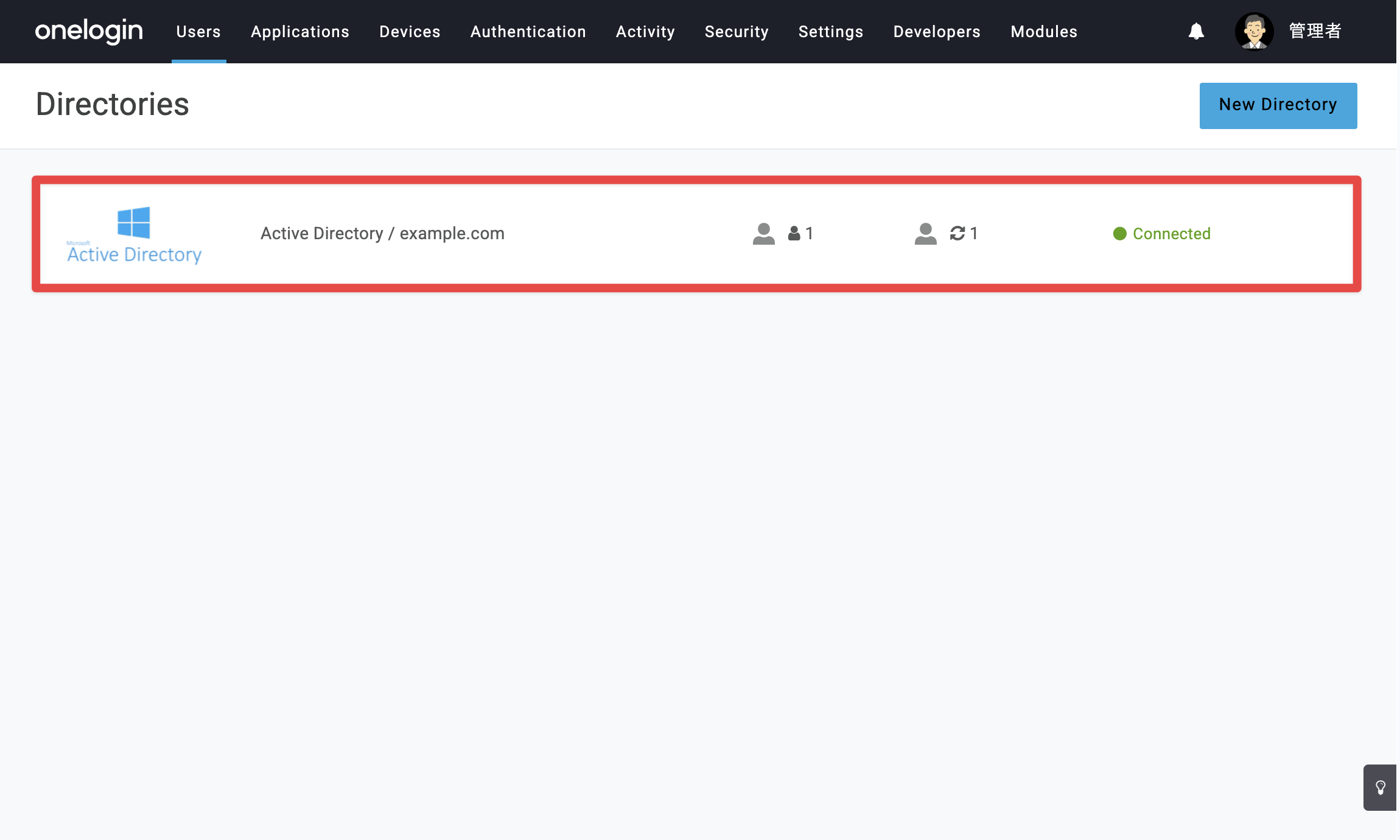Open the Security menu
1400x840 pixels.
click(737, 32)
